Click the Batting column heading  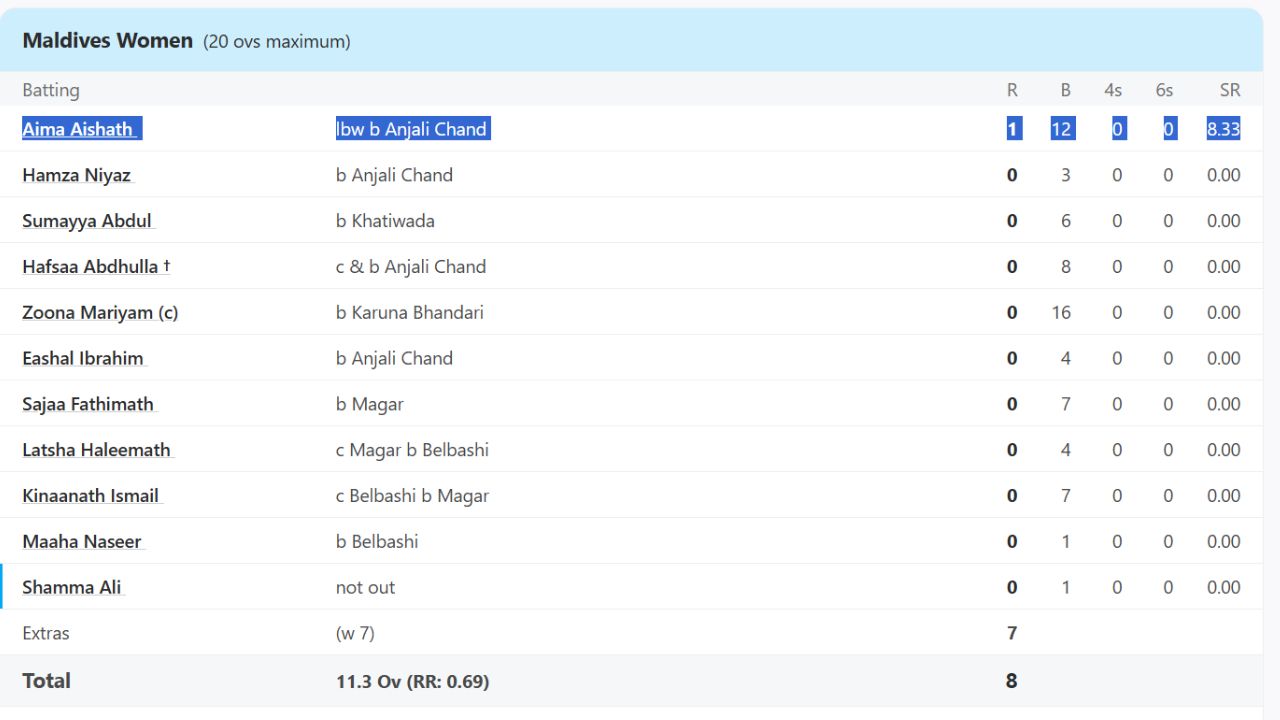tap(51, 90)
